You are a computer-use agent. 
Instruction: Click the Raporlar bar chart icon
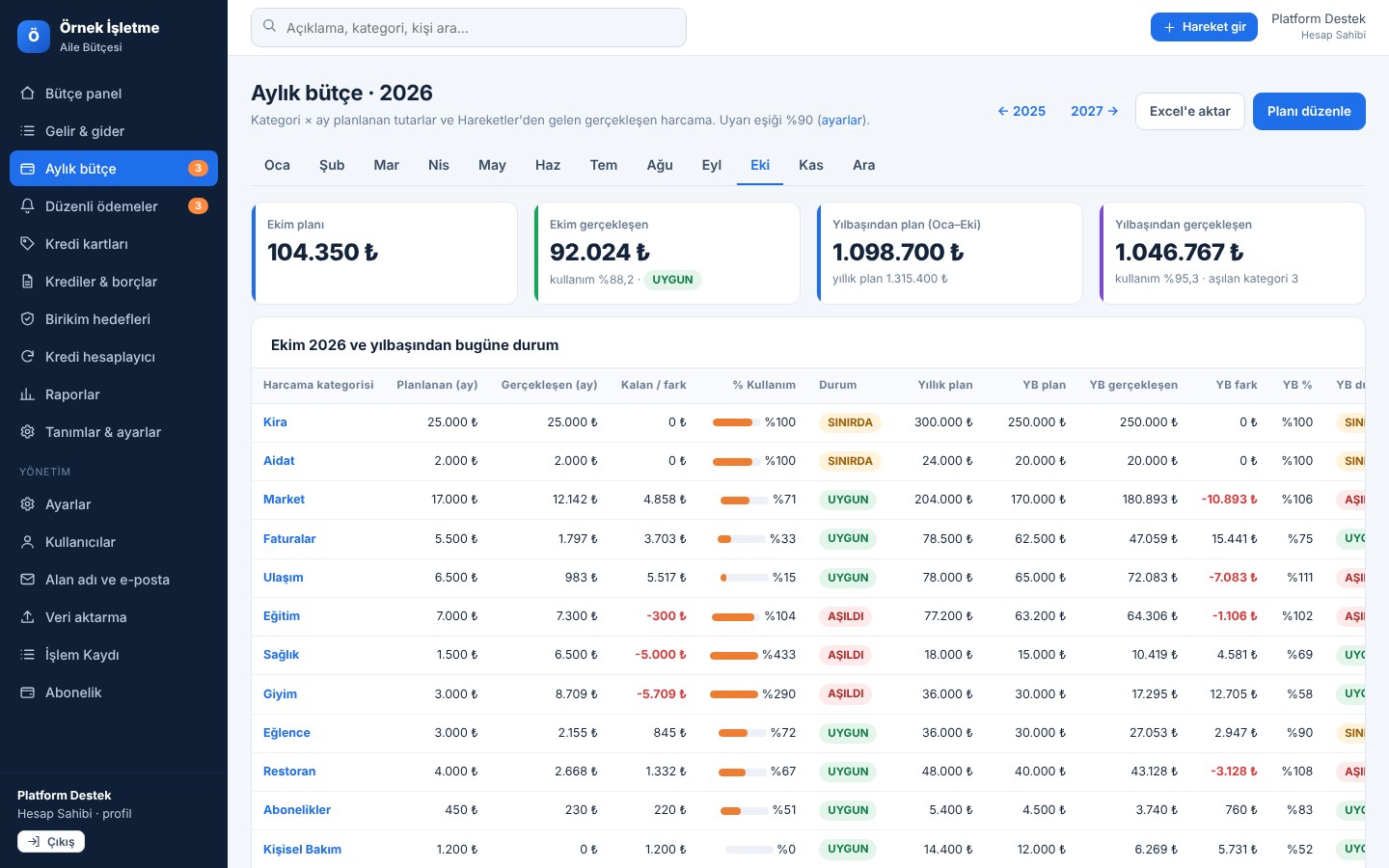tap(28, 394)
